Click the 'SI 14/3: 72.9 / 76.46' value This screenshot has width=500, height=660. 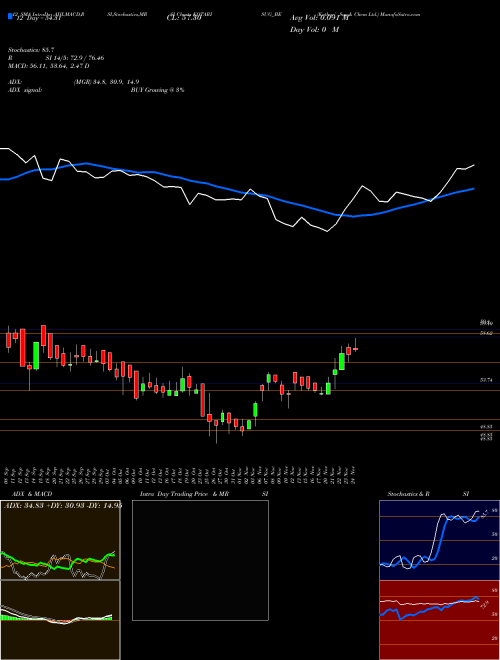coord(75,58)
